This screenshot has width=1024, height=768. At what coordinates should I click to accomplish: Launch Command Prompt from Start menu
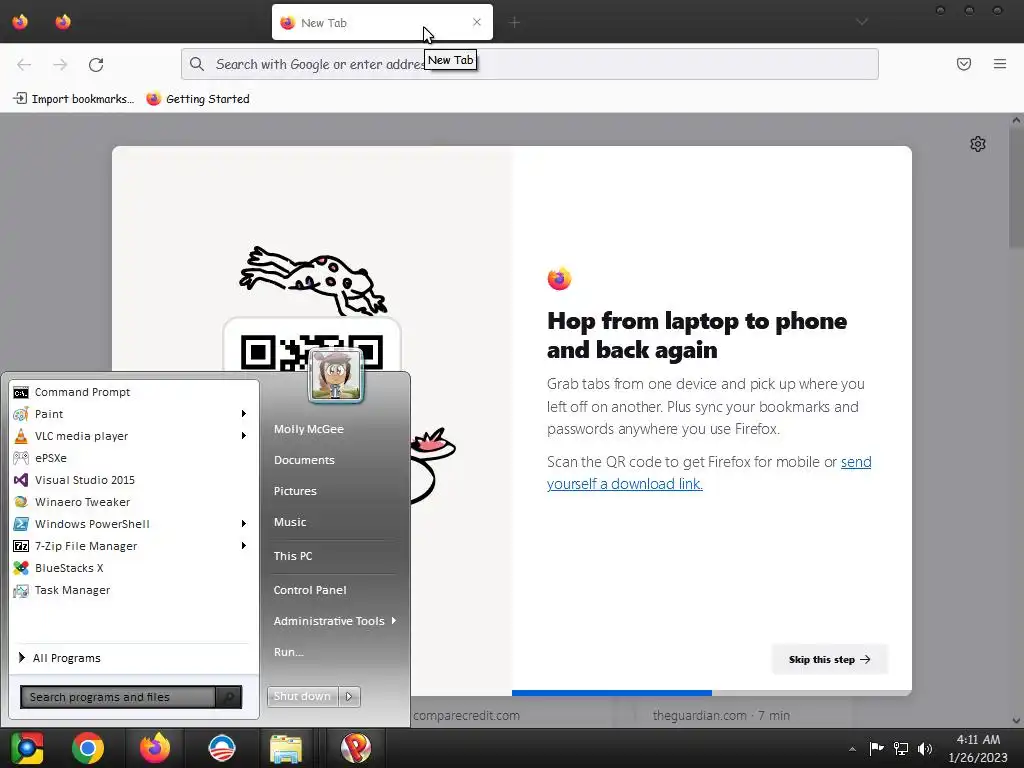pyautogui.click(x=131, y=392)
